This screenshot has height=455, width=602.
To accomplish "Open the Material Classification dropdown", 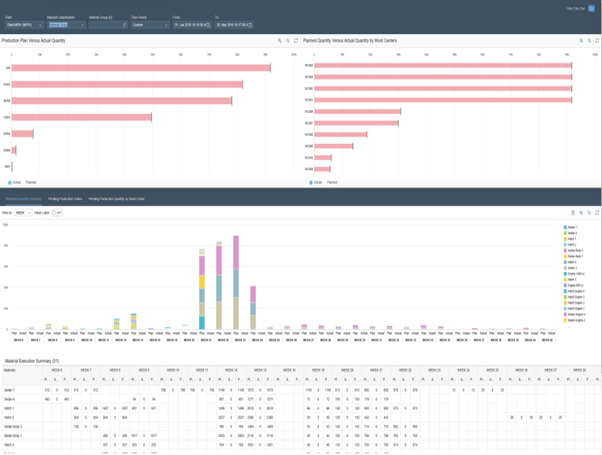I will click(x=66, y=25).
